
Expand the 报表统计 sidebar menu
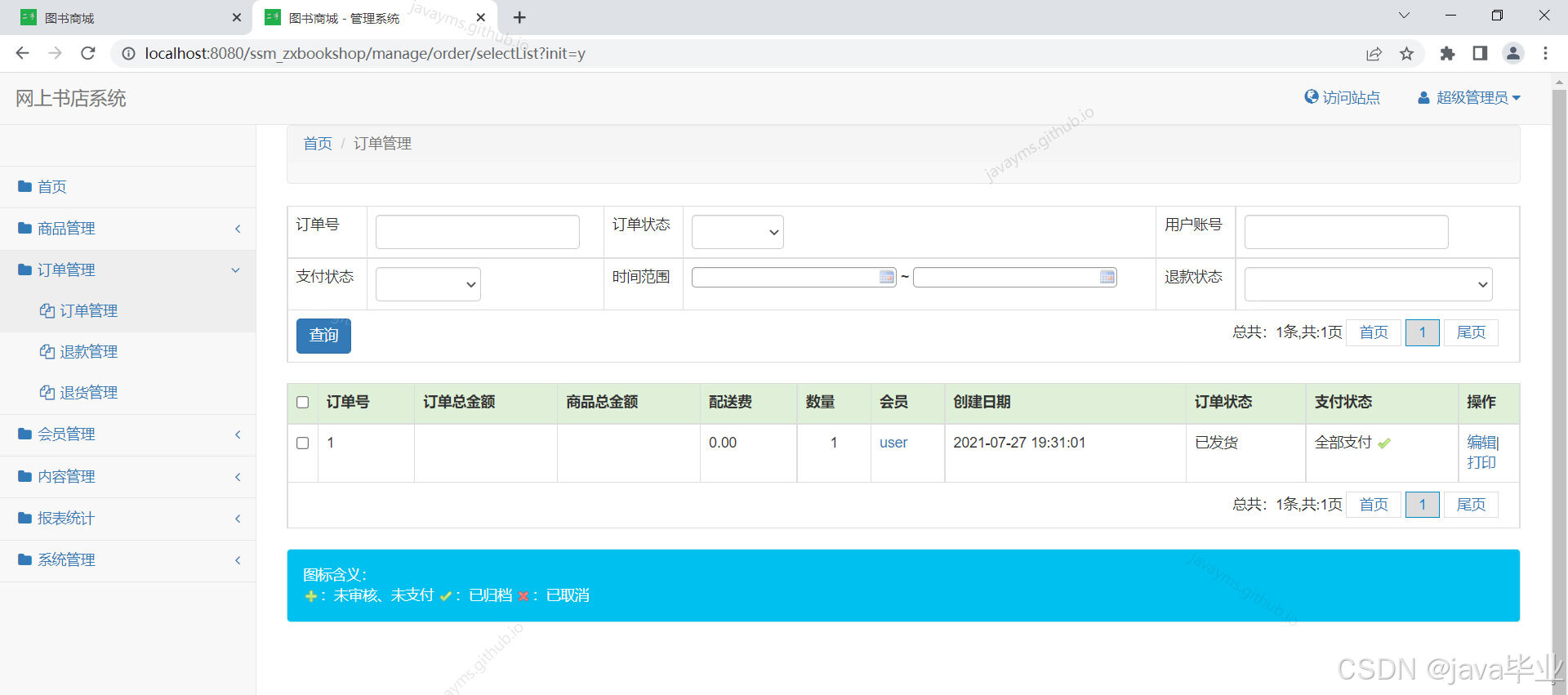coord(128,519)
